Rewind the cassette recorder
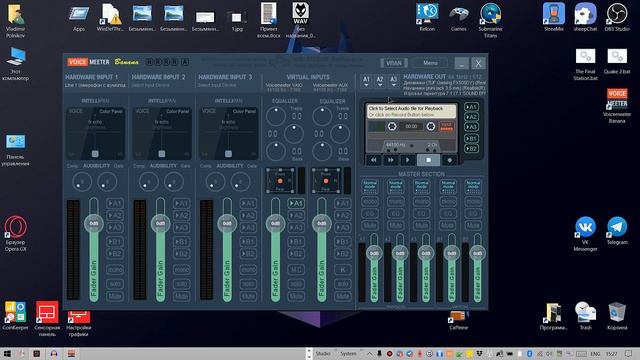The height and width of the screenshot is (360, 640). point(373,160)
